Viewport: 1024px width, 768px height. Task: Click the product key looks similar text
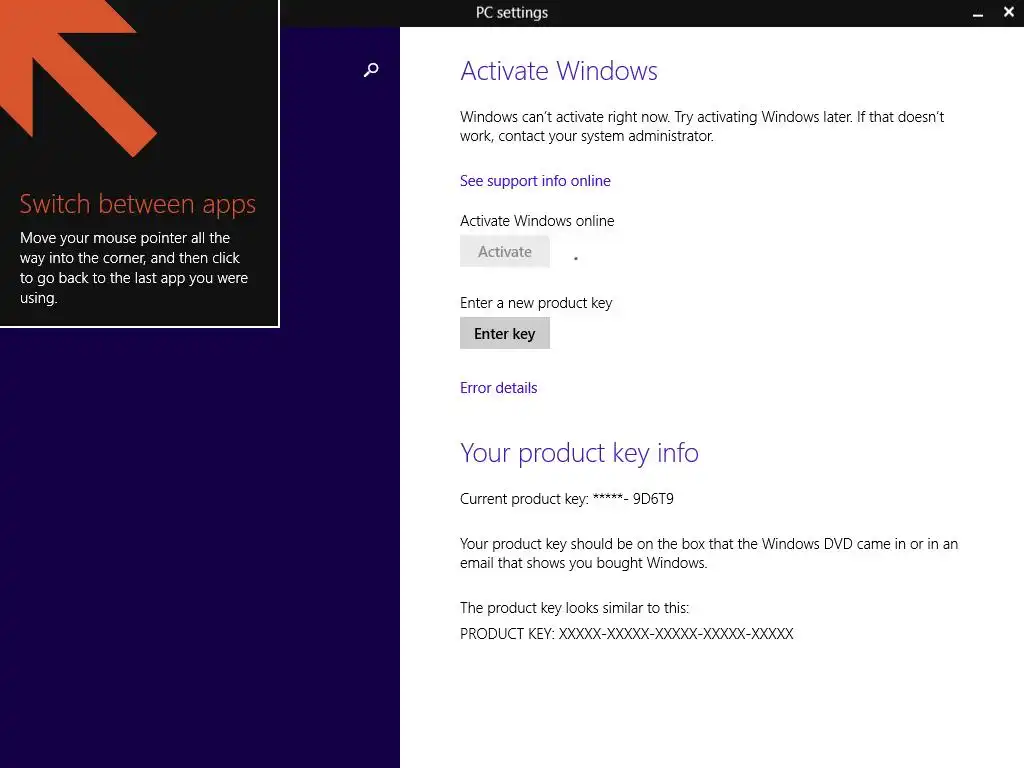click(574, 608)
